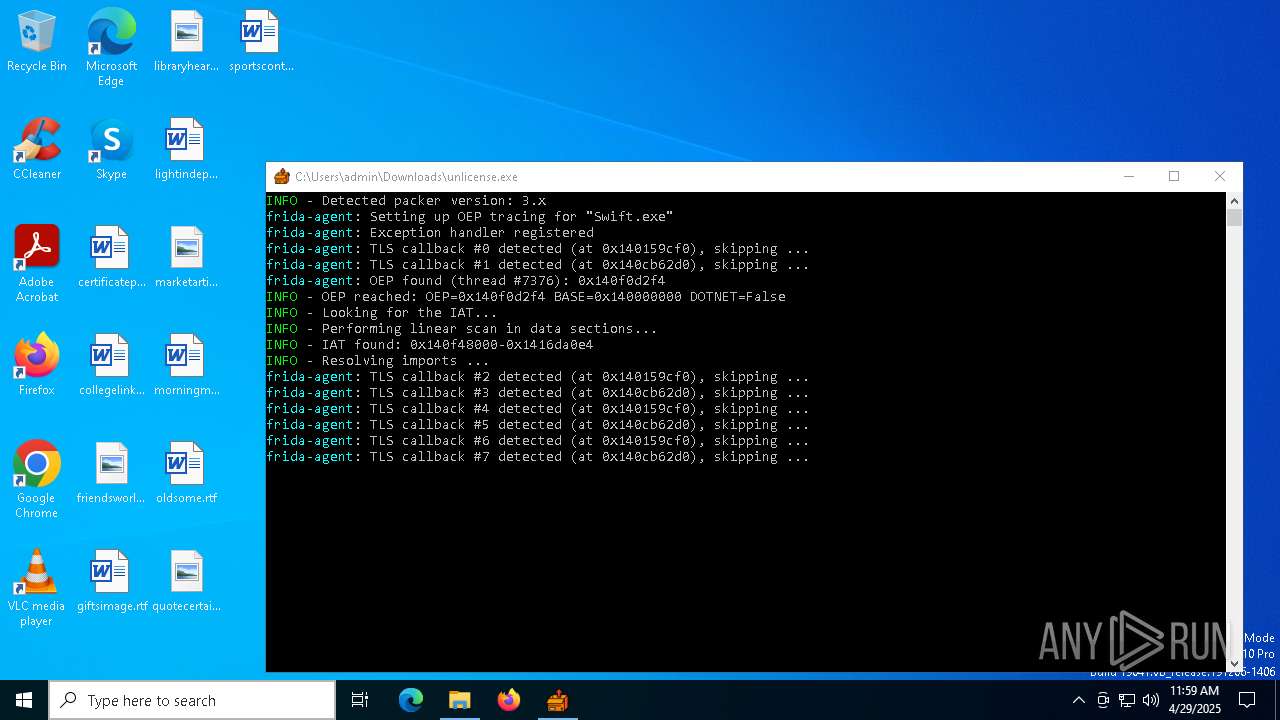
Task: Switch to unlicense app on the taskbar
Action: [x=558, y=700]
